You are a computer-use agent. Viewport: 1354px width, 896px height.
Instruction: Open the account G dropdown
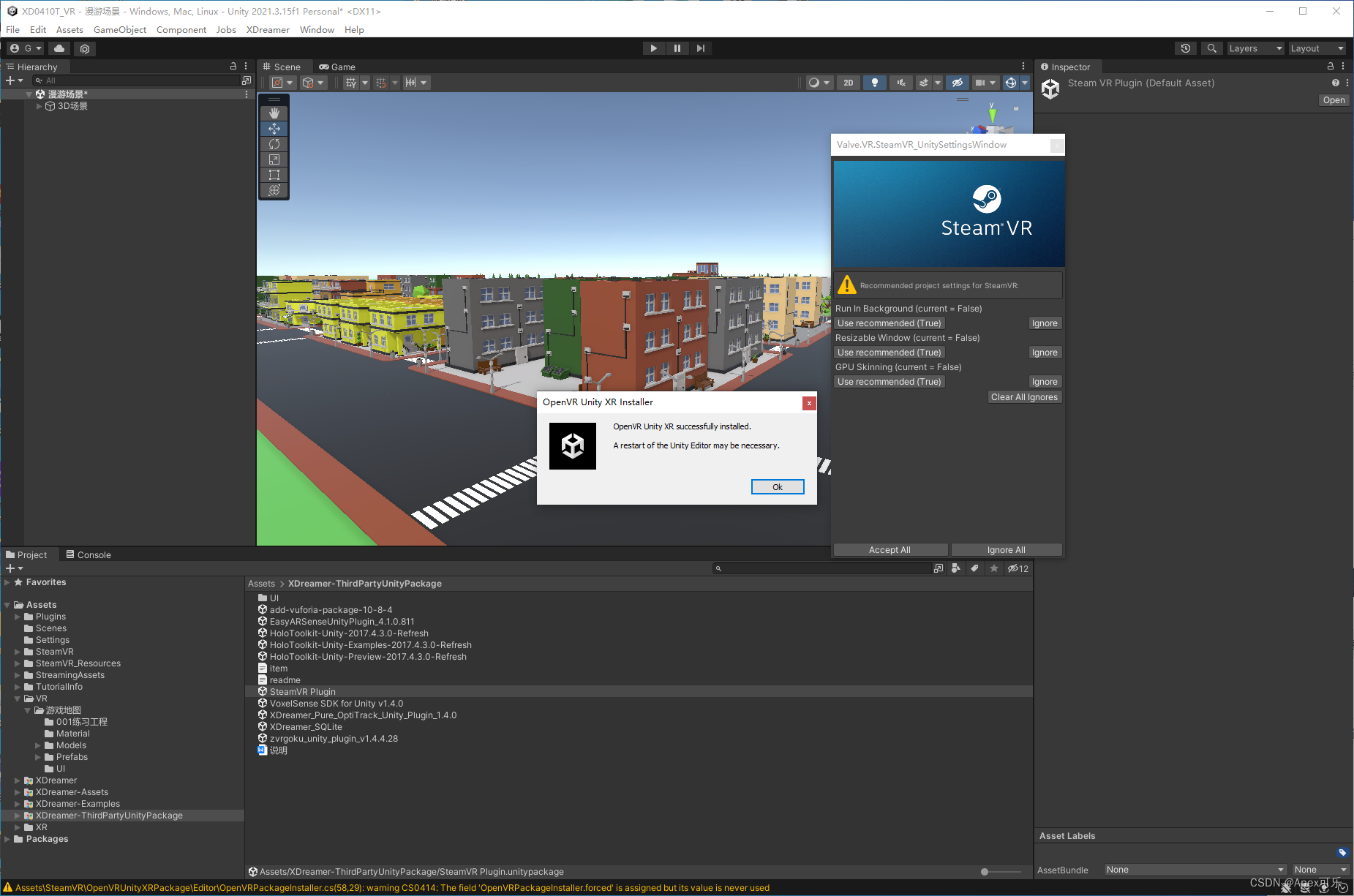tap(26, 48)
